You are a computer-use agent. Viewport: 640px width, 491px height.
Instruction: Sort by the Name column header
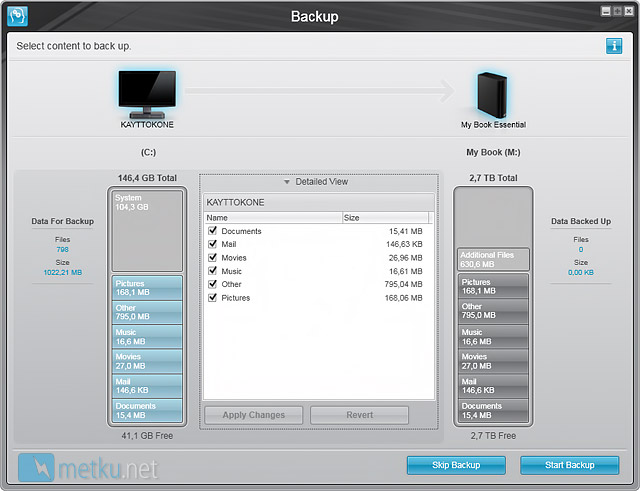coord(273,218)
